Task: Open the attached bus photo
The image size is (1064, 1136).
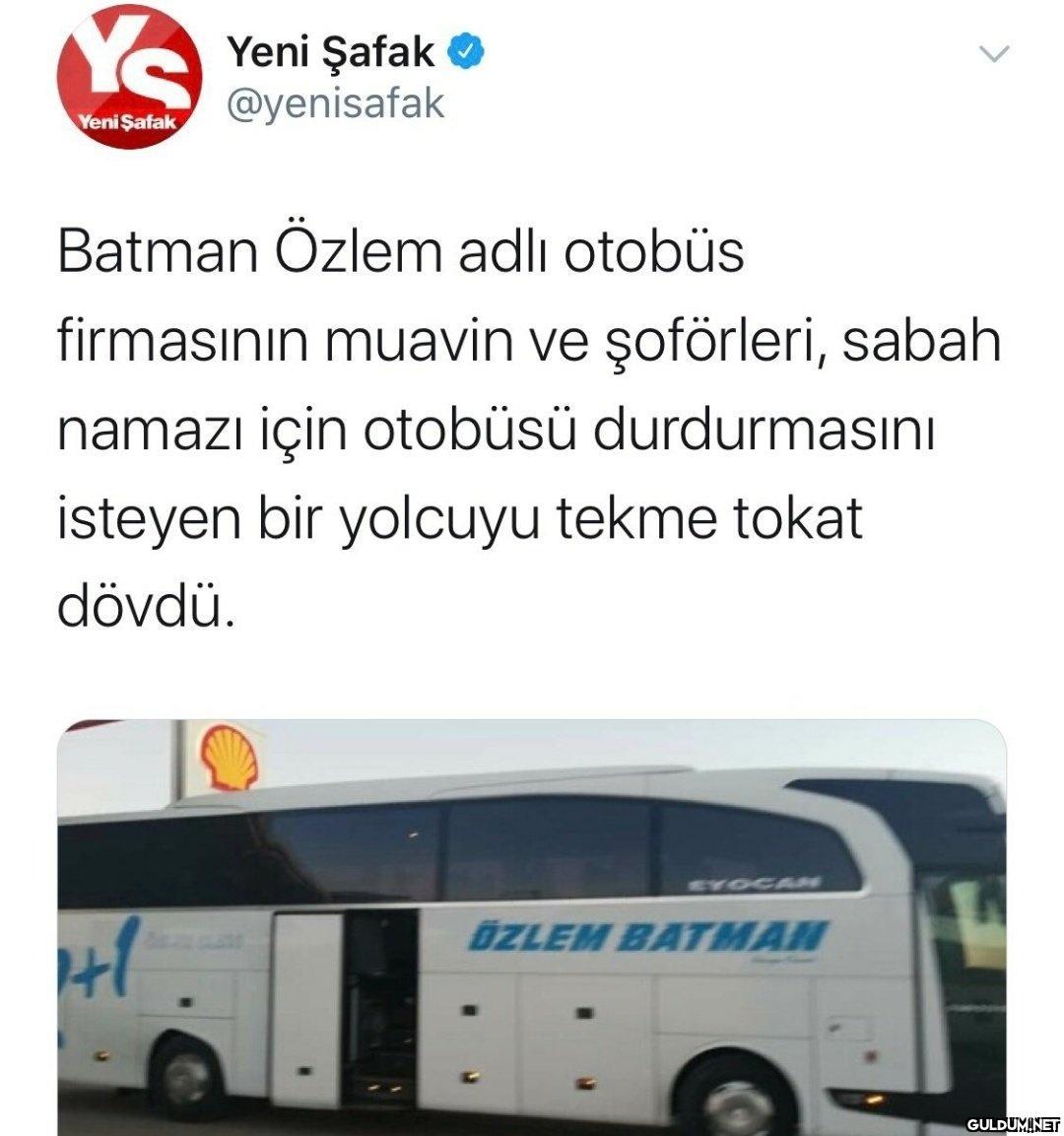Action: click(532, 927)
